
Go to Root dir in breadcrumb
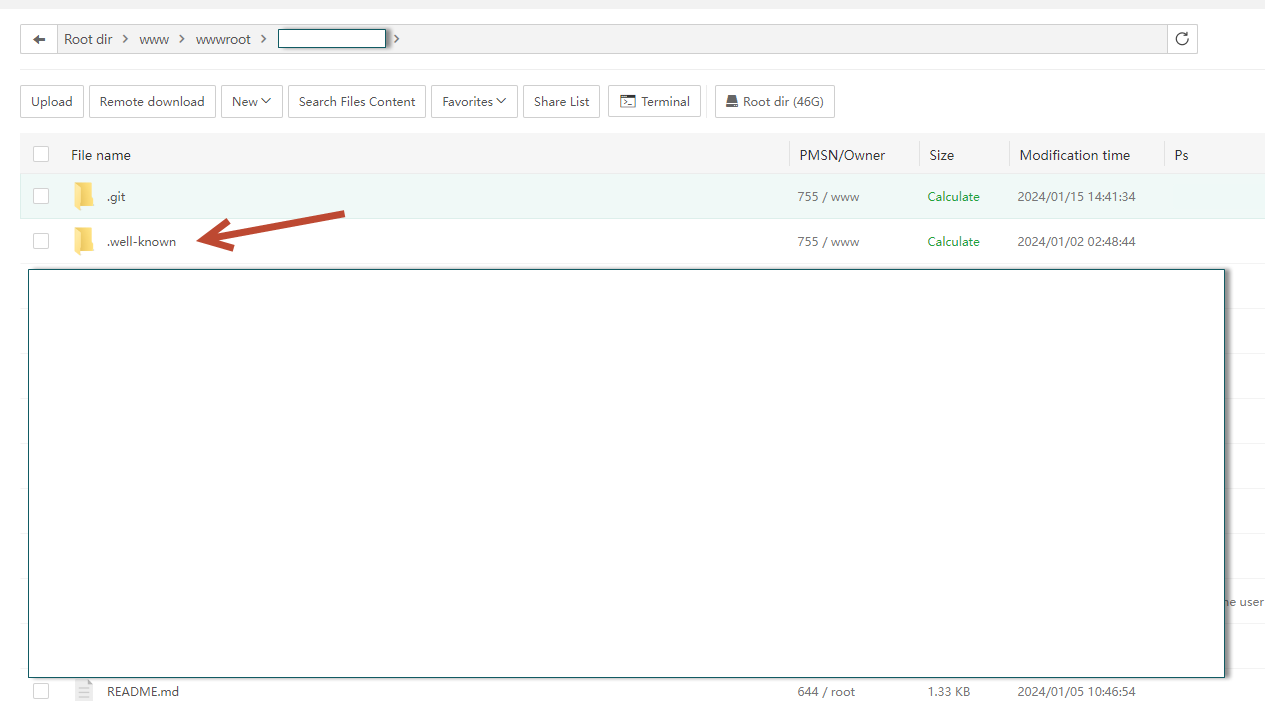click(x=88, y=40)
